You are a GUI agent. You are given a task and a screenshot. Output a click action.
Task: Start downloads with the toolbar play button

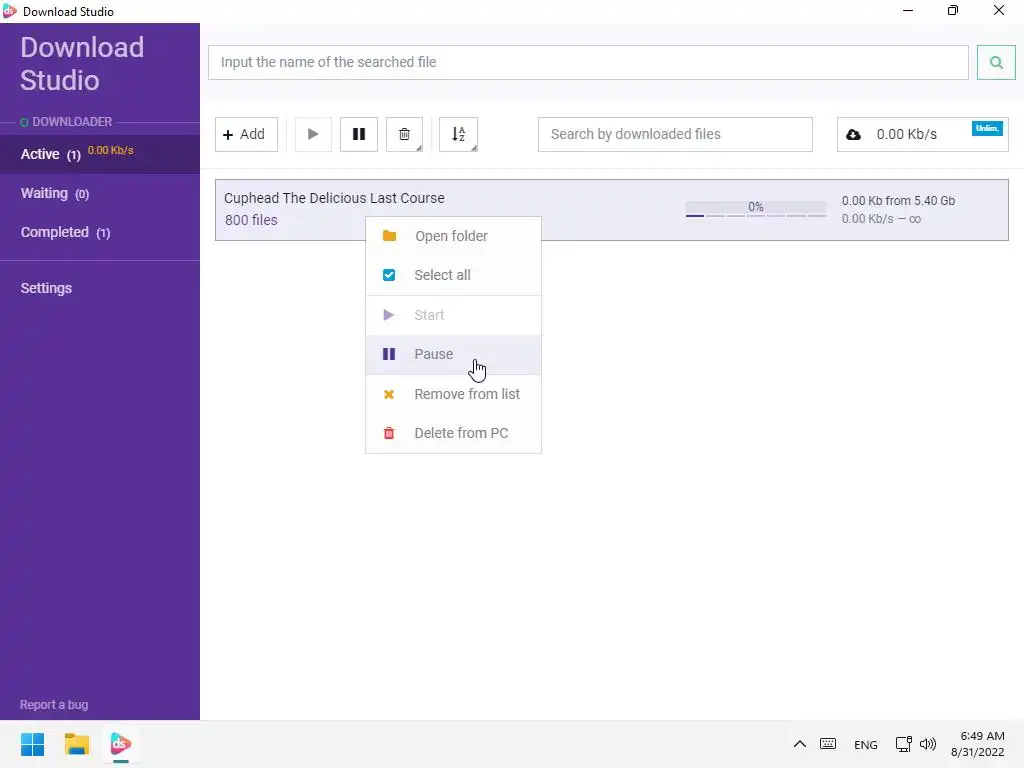[x=313, y=134]
